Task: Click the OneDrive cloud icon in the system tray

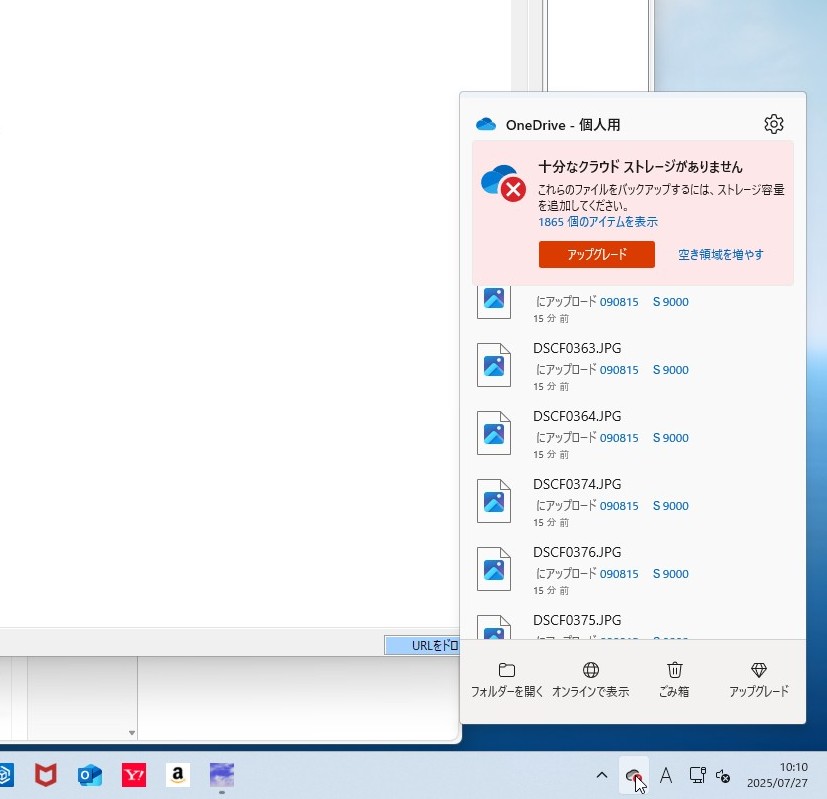Action: coord(633,775)
